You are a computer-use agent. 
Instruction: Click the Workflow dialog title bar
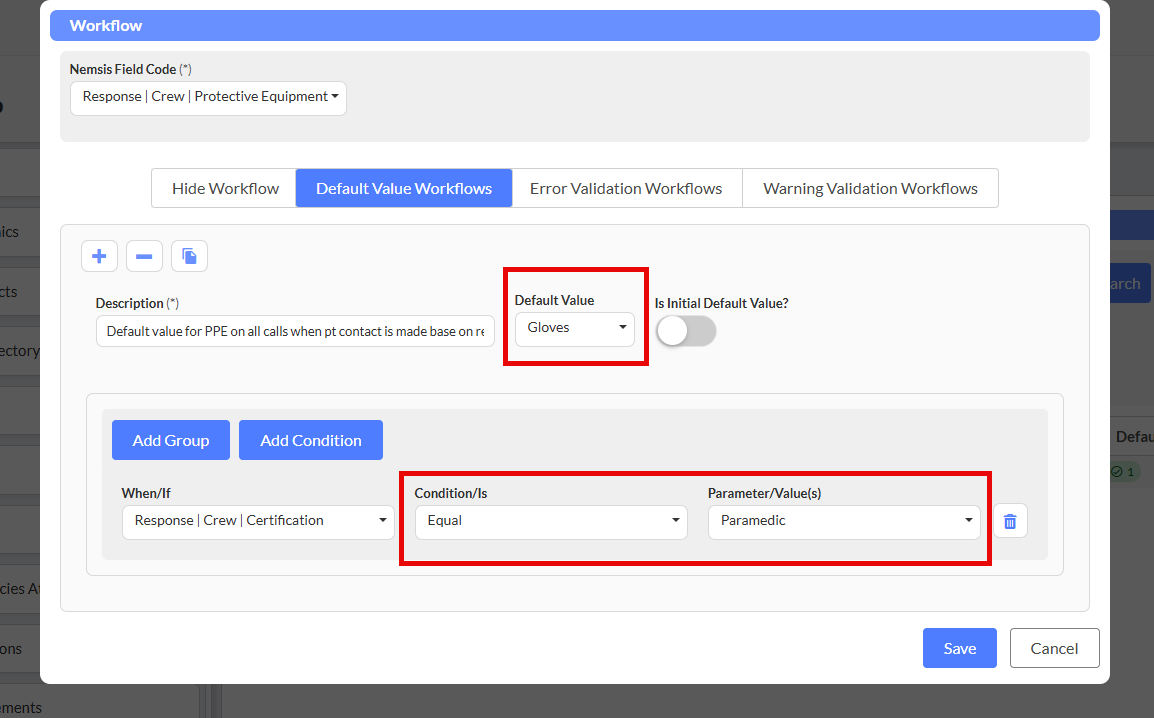pos(575,26)
